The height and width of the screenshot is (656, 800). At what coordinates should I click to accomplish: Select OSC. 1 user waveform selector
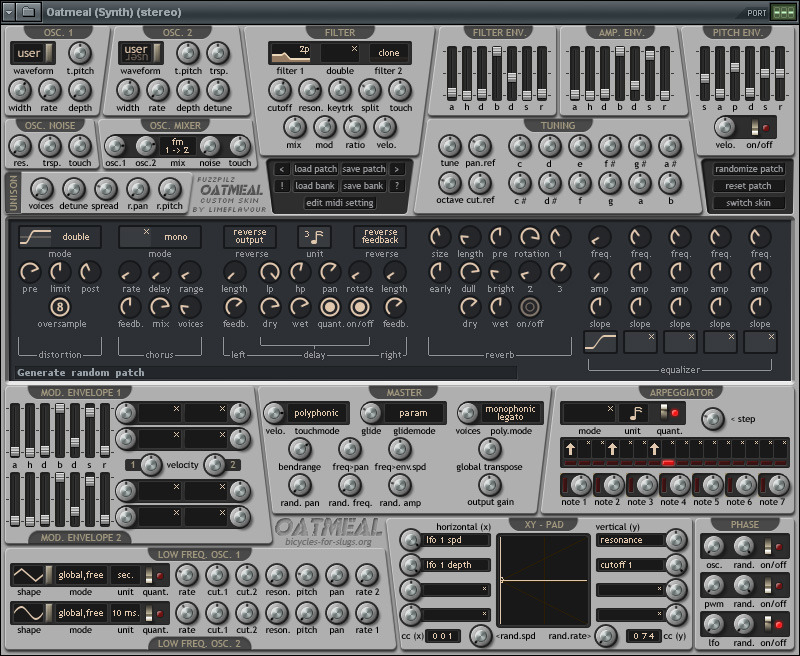pyautogui.click(x=33, y=53)
